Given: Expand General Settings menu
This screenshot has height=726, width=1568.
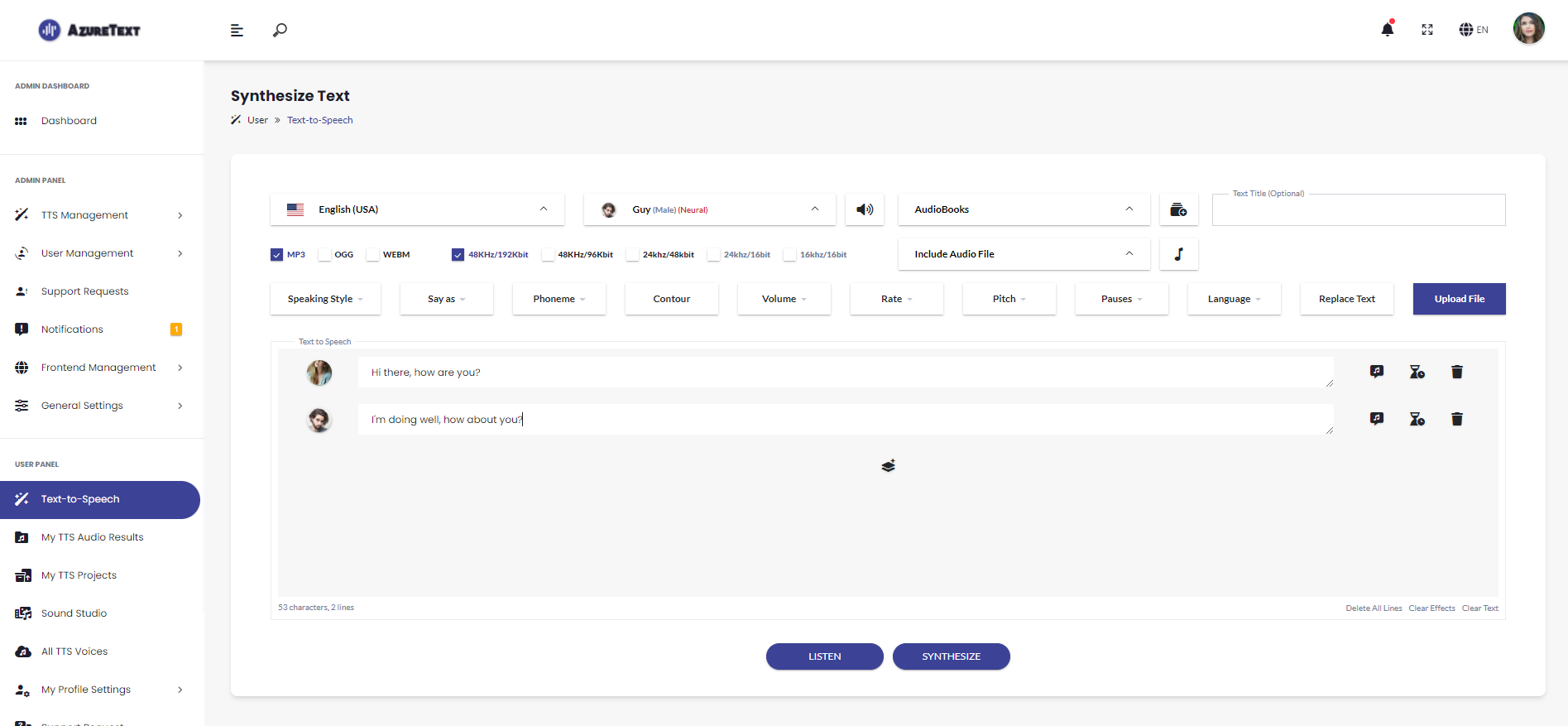Looking at the screenshot, I should [100, 406].
